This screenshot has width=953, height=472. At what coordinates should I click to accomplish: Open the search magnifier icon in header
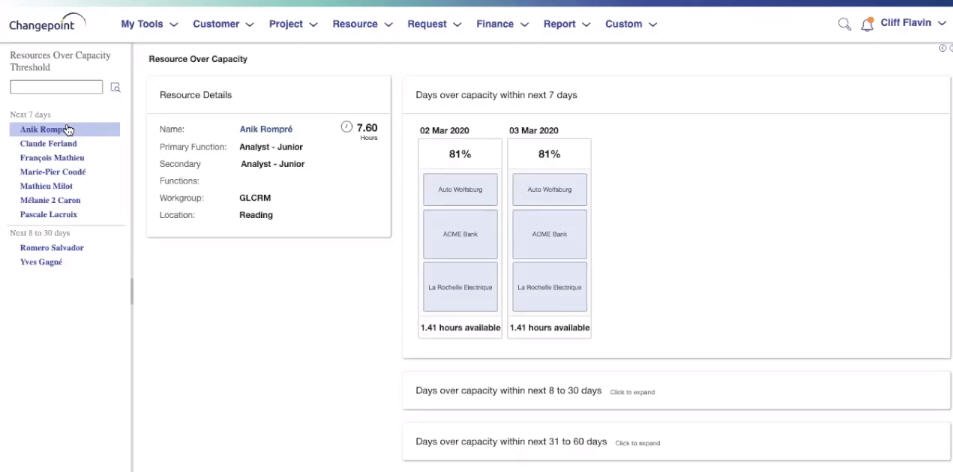pos(844,24)
